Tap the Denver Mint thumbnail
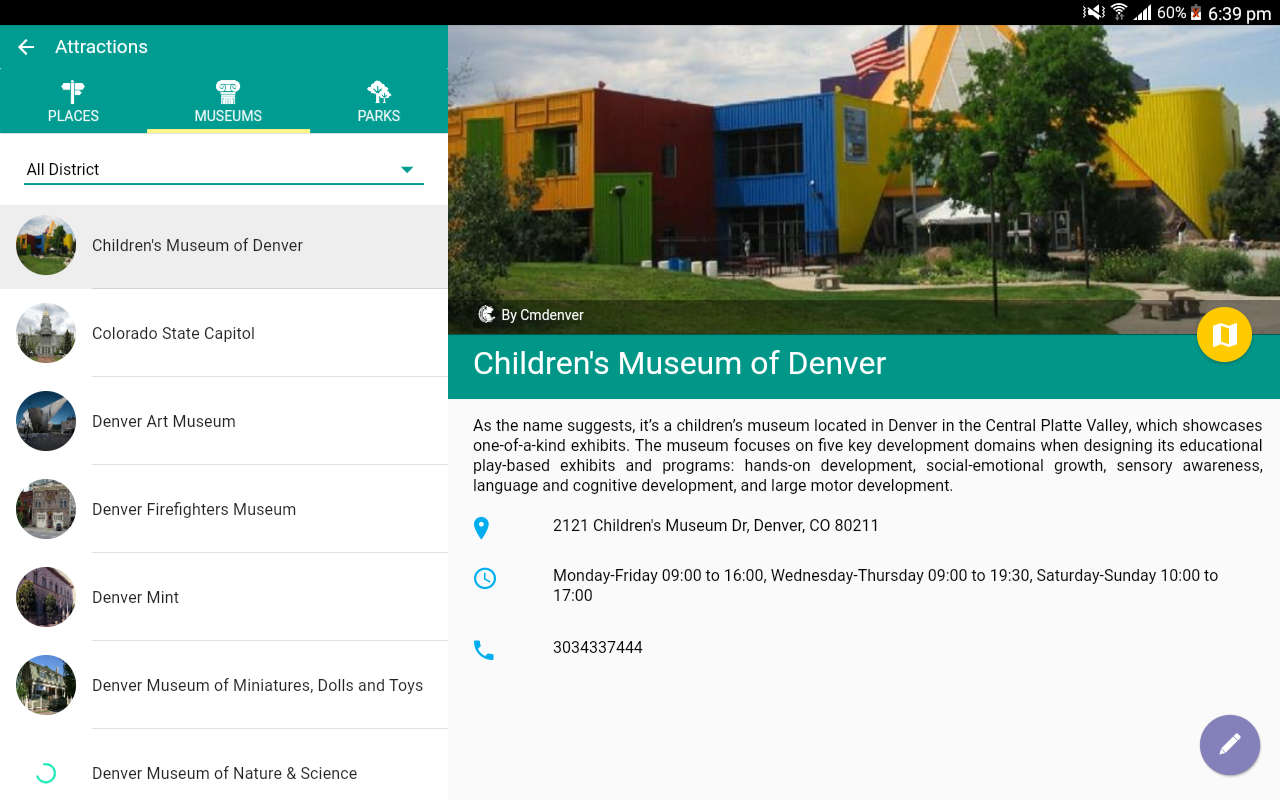This screenshot has height=800, width=1280. tap(46, 597)
